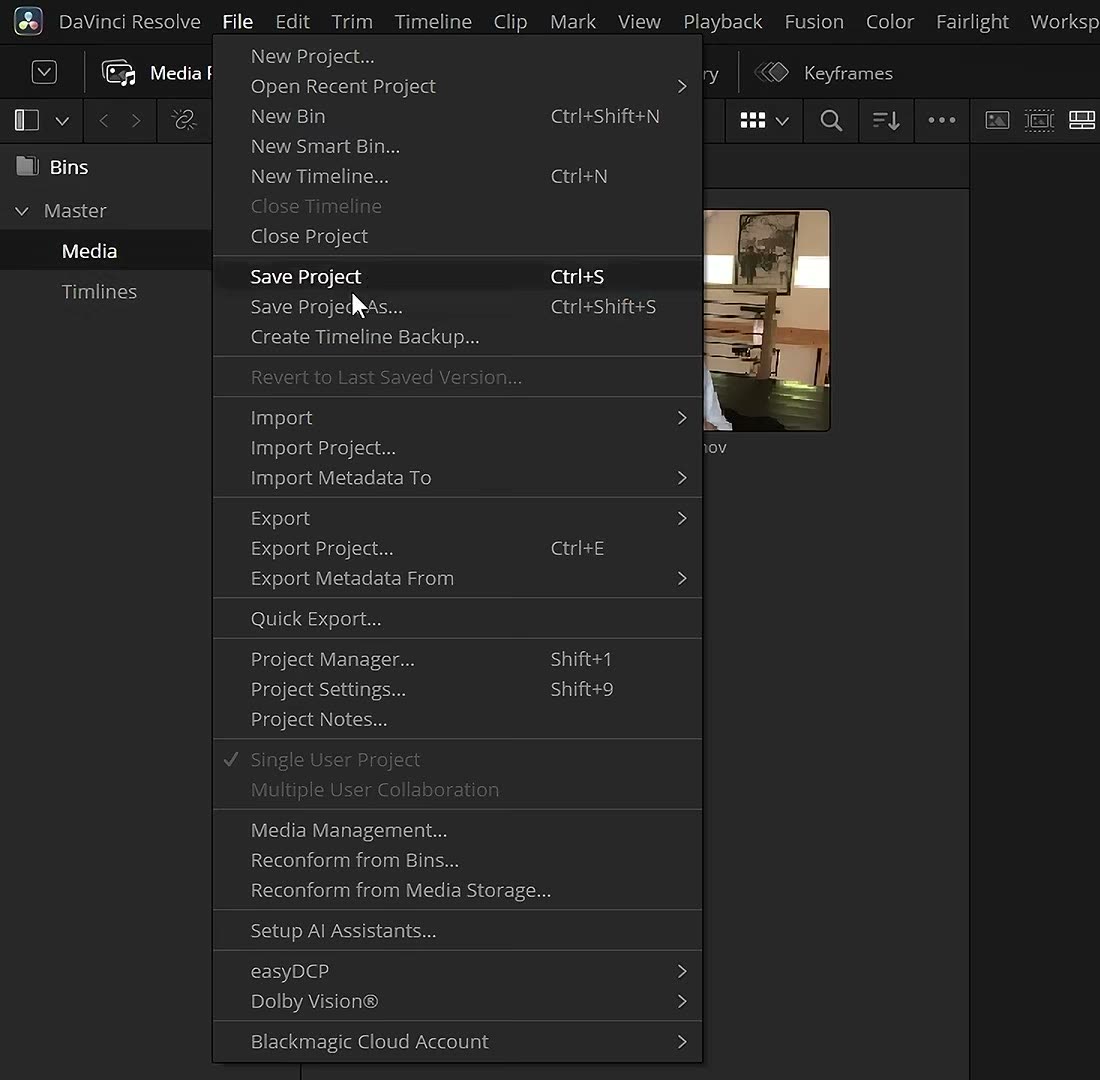Open the File menu

[x=238, y=22]
